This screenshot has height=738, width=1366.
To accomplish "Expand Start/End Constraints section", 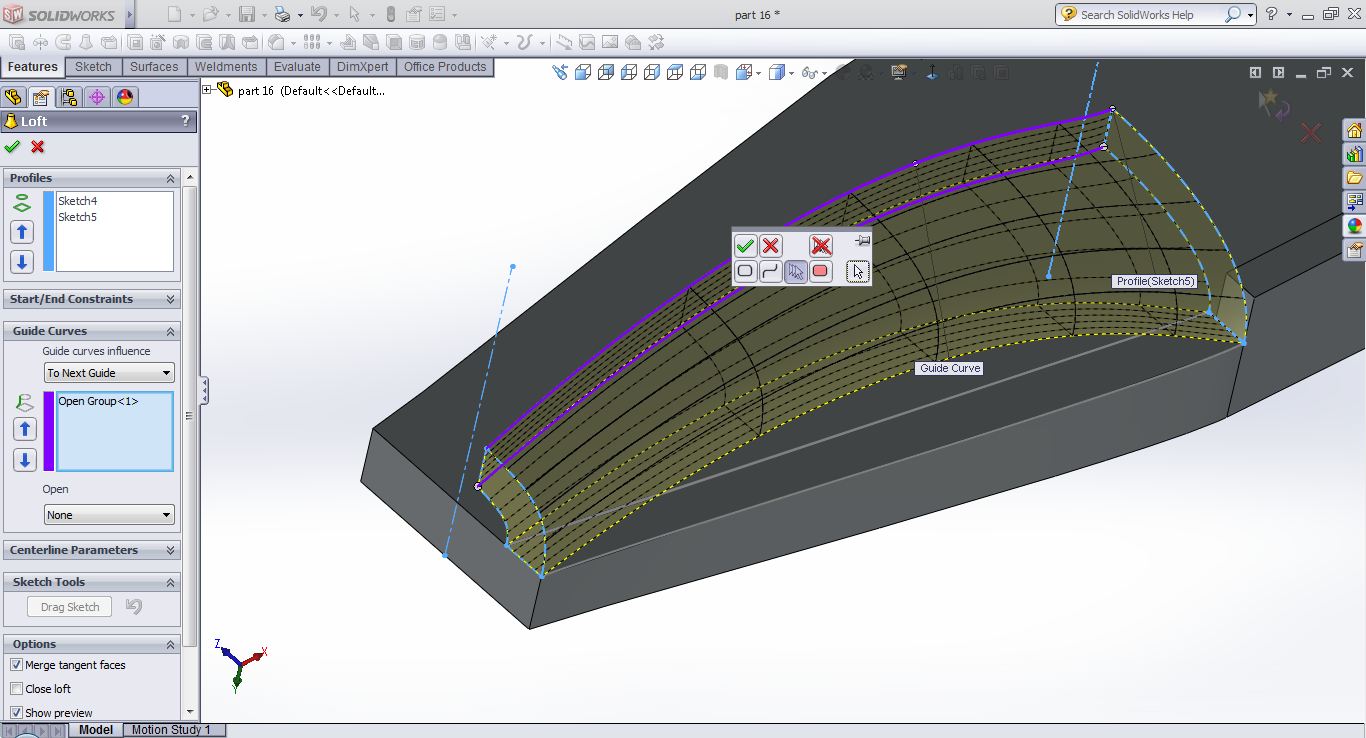I will (x=170, y=299).
